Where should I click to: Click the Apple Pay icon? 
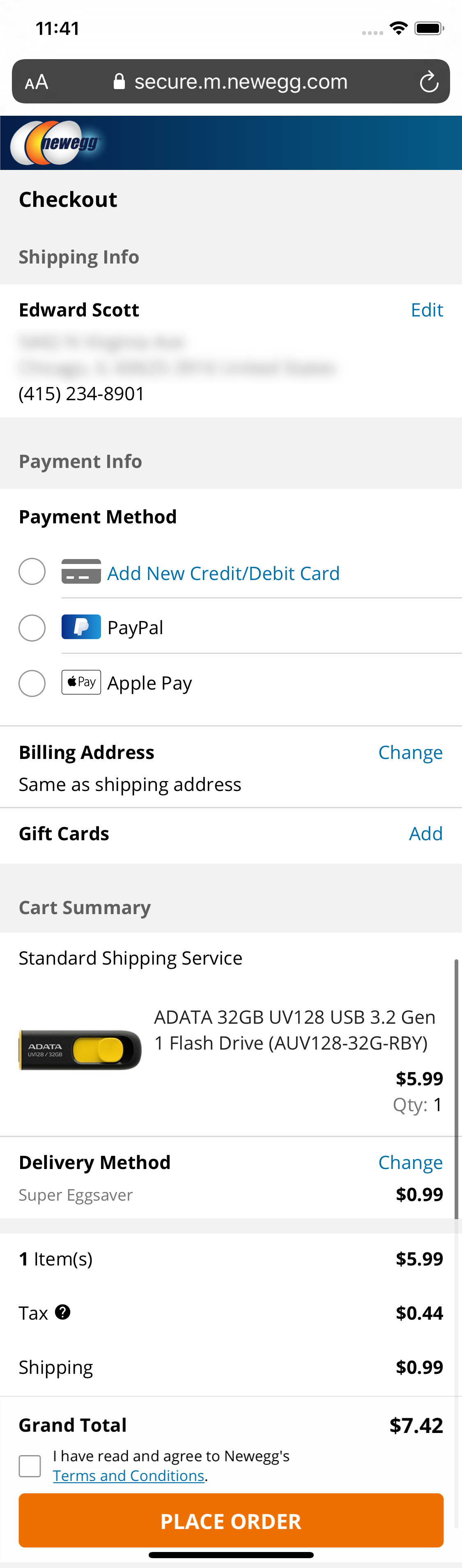click(81, 682)
